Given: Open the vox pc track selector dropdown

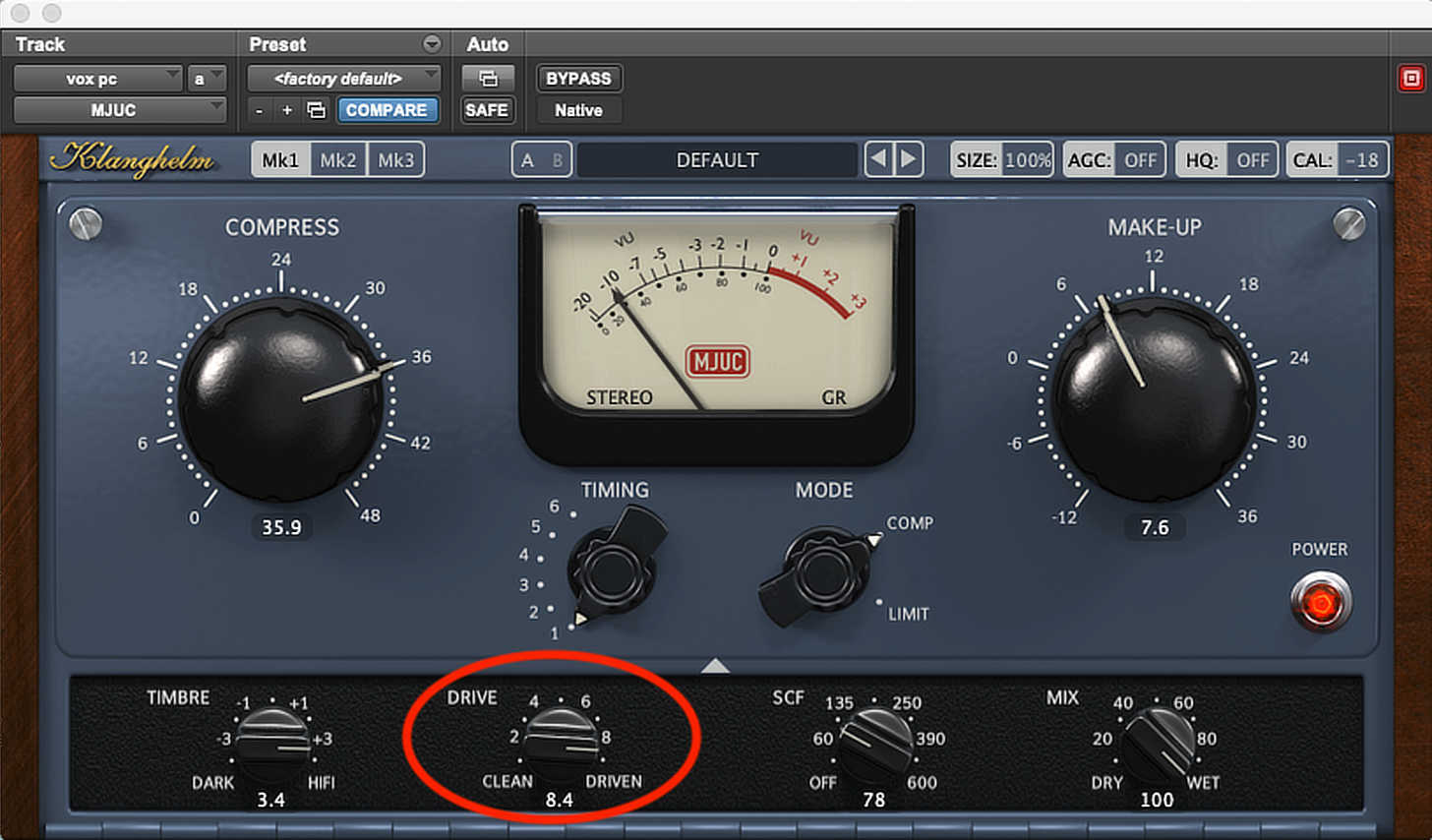Looking at the screenshot, I should pyautogui.click(x=97, y=79).
